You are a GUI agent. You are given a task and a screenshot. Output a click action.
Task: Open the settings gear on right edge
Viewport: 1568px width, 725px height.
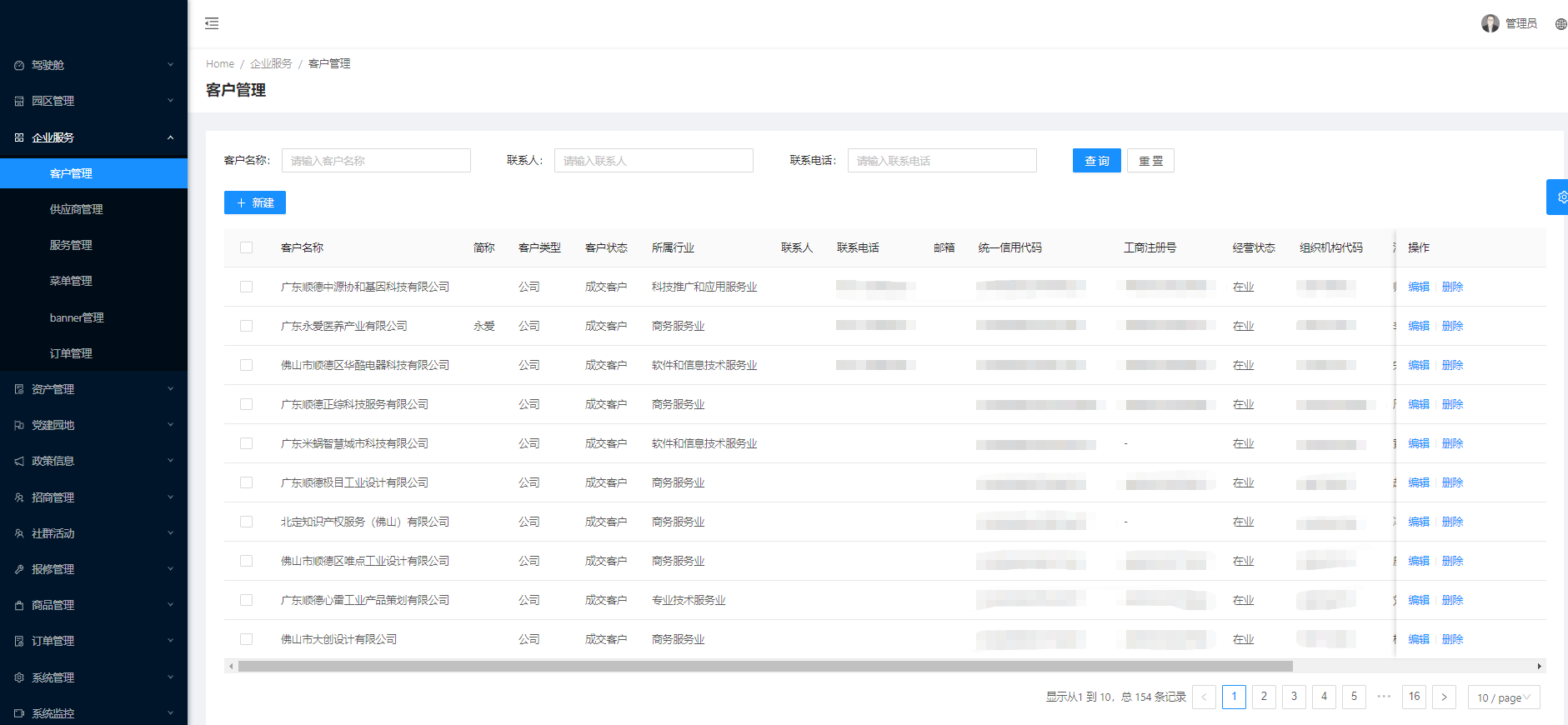[x=1560, y=197]
